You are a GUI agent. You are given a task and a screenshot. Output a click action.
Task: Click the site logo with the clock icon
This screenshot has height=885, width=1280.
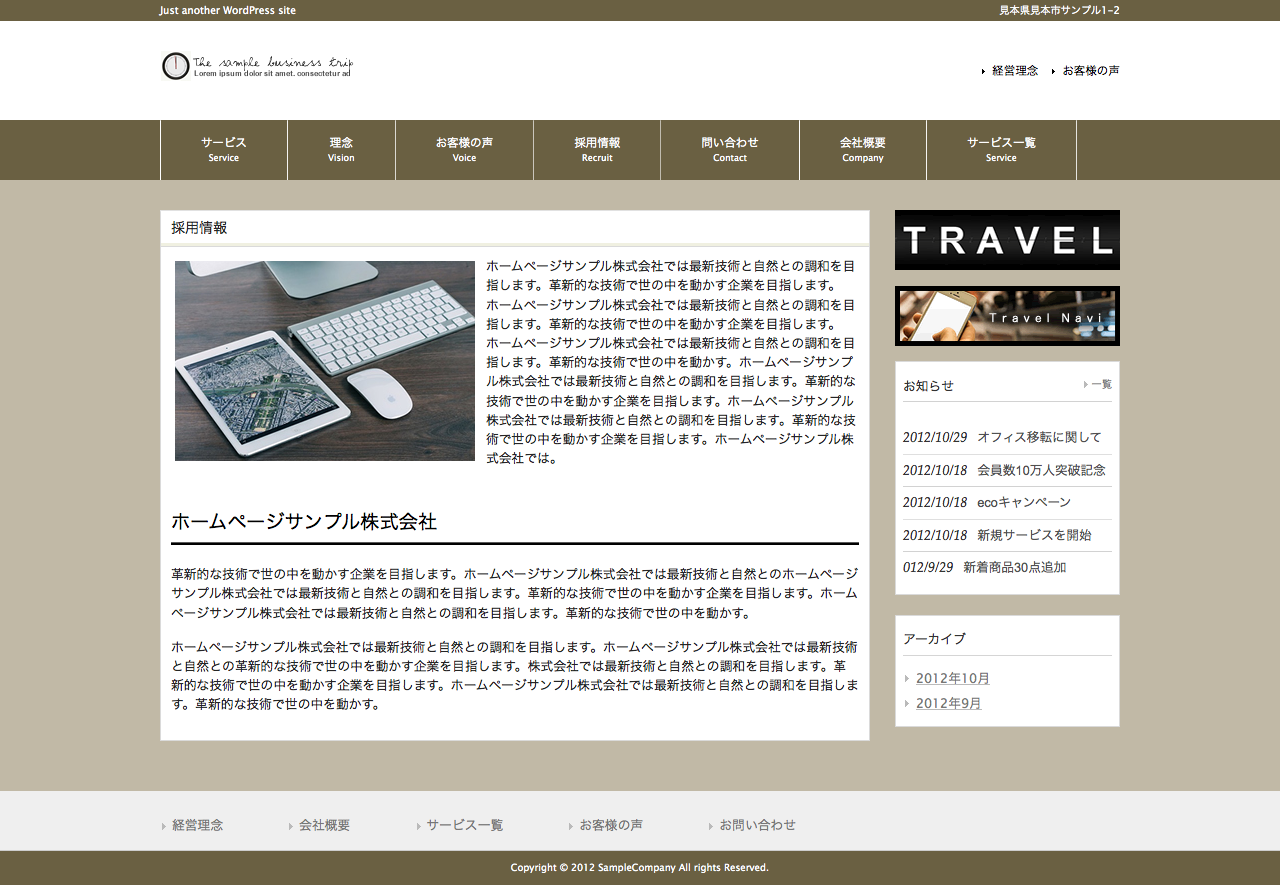(257, 66)
